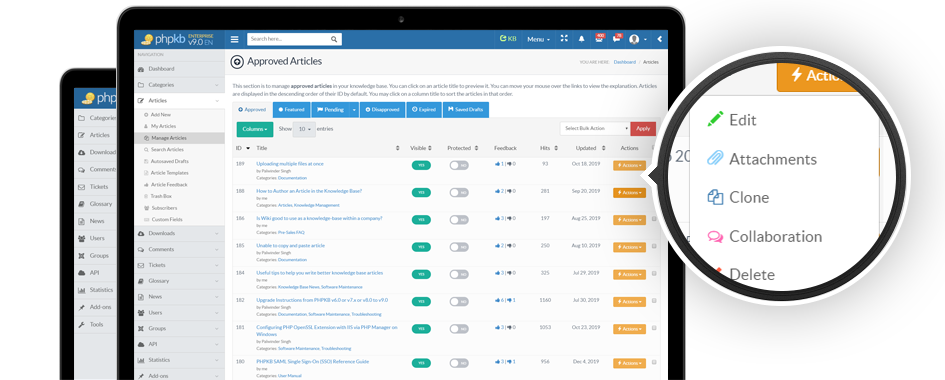
Task: Click the Tools wrench icon in back window
Action: (x=81, y=325)
